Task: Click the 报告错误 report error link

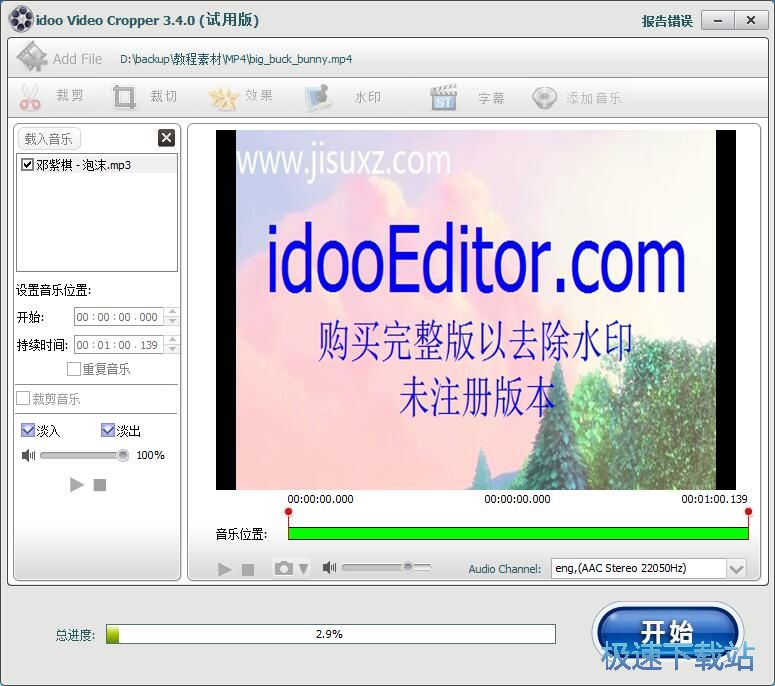Action: coord(667,21)
